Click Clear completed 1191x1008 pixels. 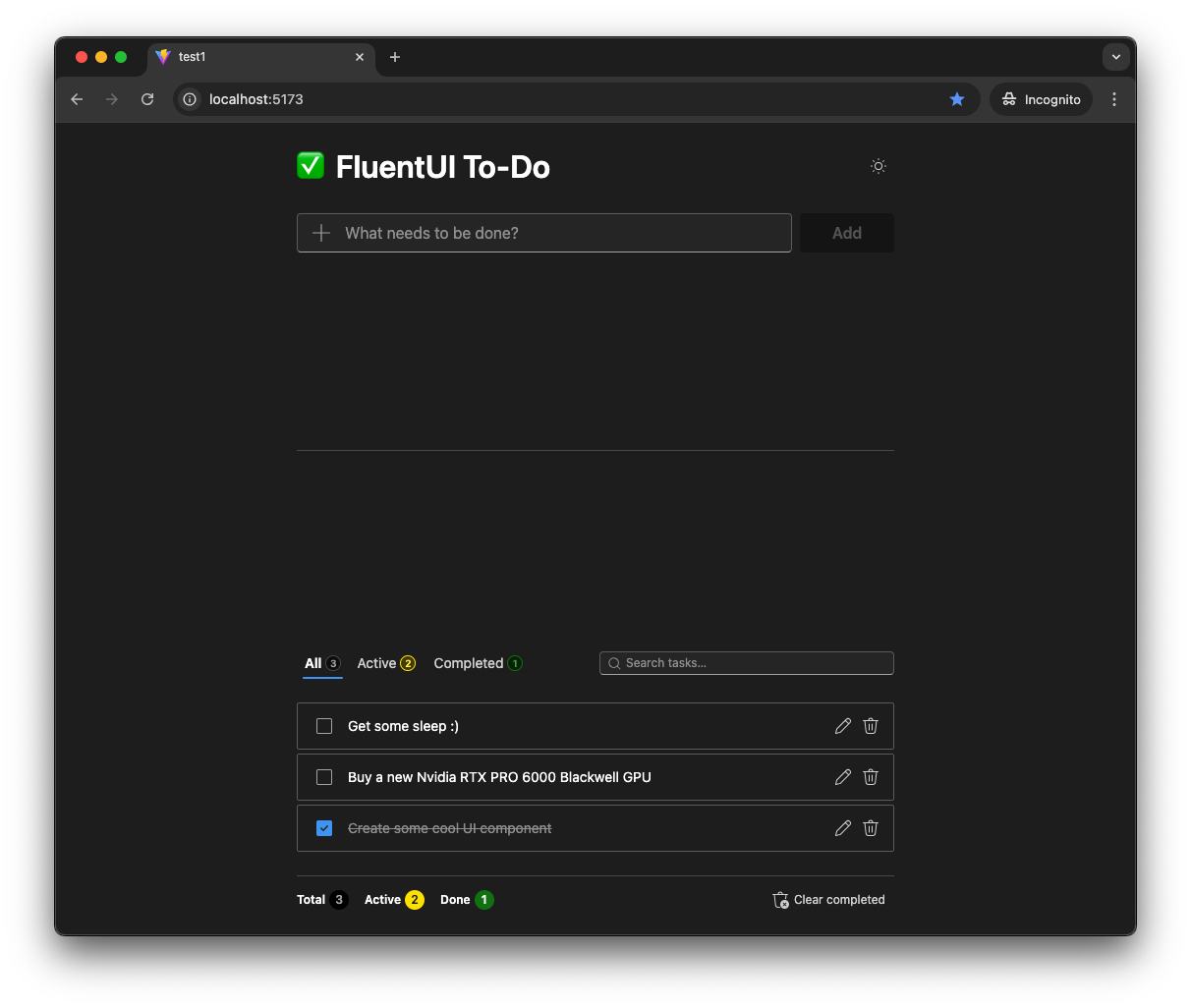click(x=829, y=900)
